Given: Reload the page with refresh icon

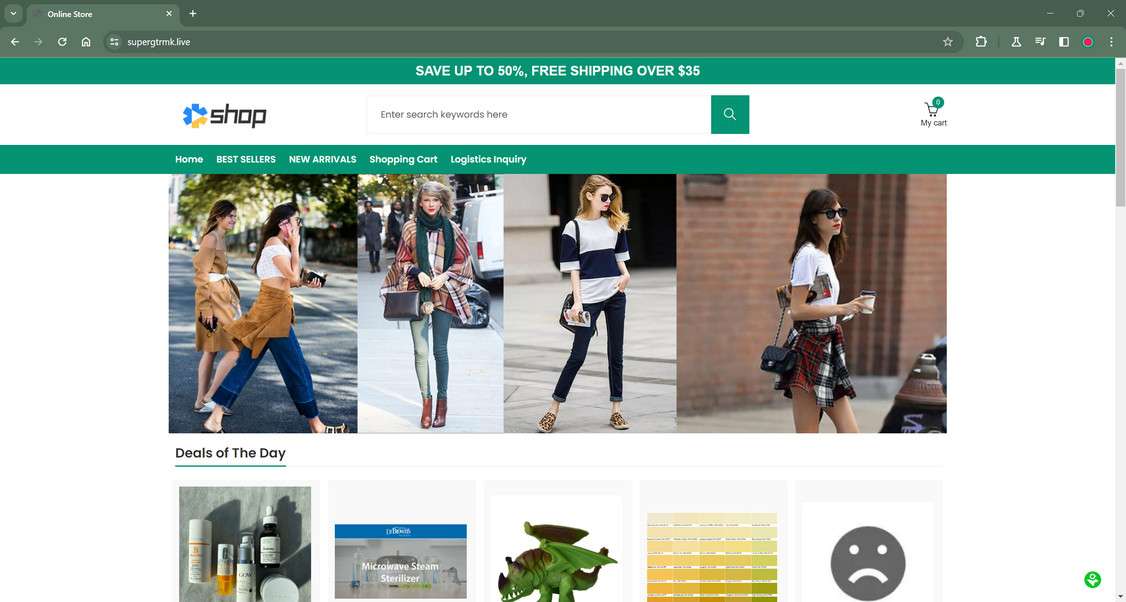Looking at the screenshot, I should coord(62,42).
